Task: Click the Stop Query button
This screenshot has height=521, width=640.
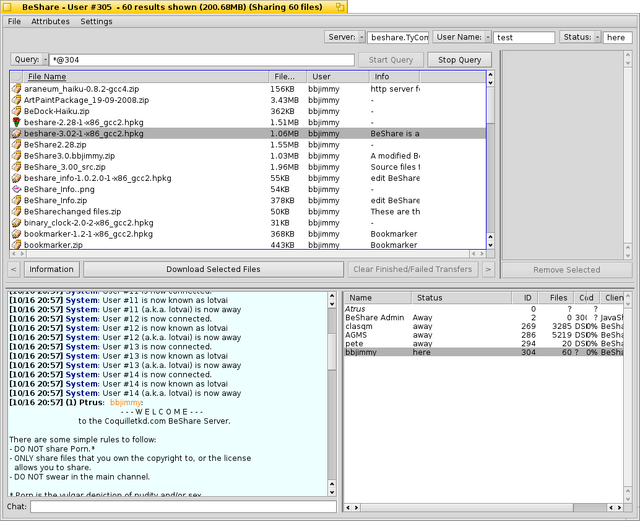Action: [x=460, y=60]
